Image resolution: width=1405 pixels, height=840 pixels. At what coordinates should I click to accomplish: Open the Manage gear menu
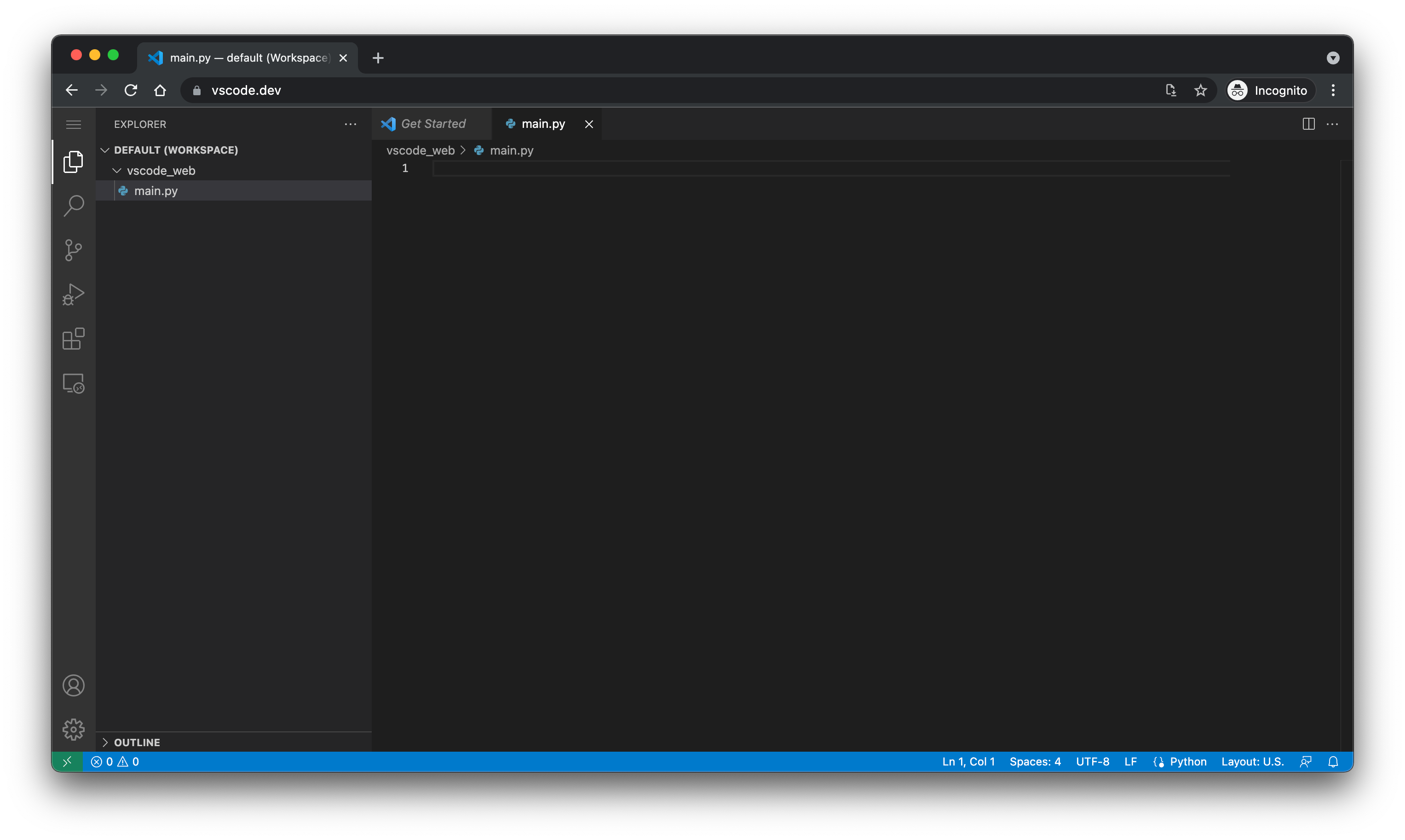coord(74,730)
